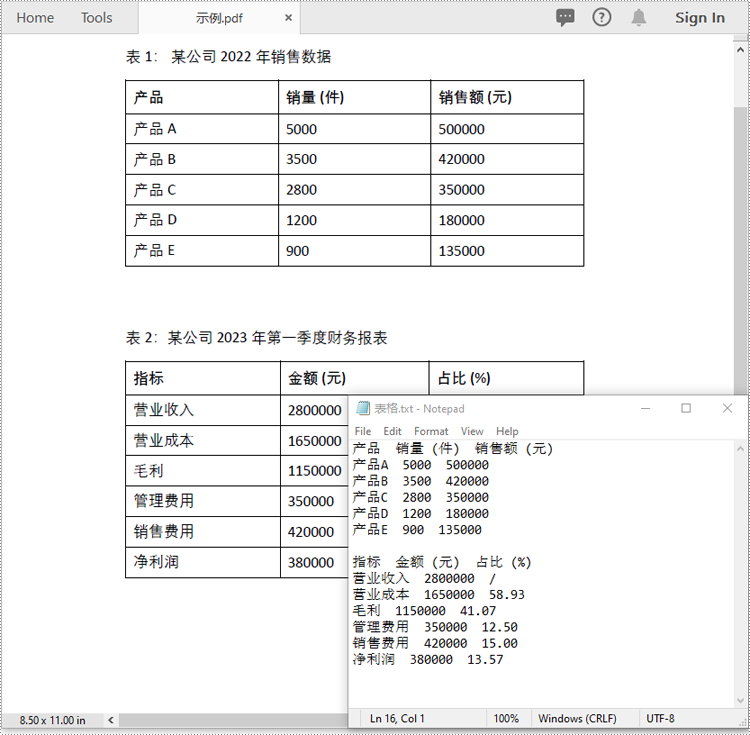
Task: Open the Notepad View menu
Action: point(472,431)
